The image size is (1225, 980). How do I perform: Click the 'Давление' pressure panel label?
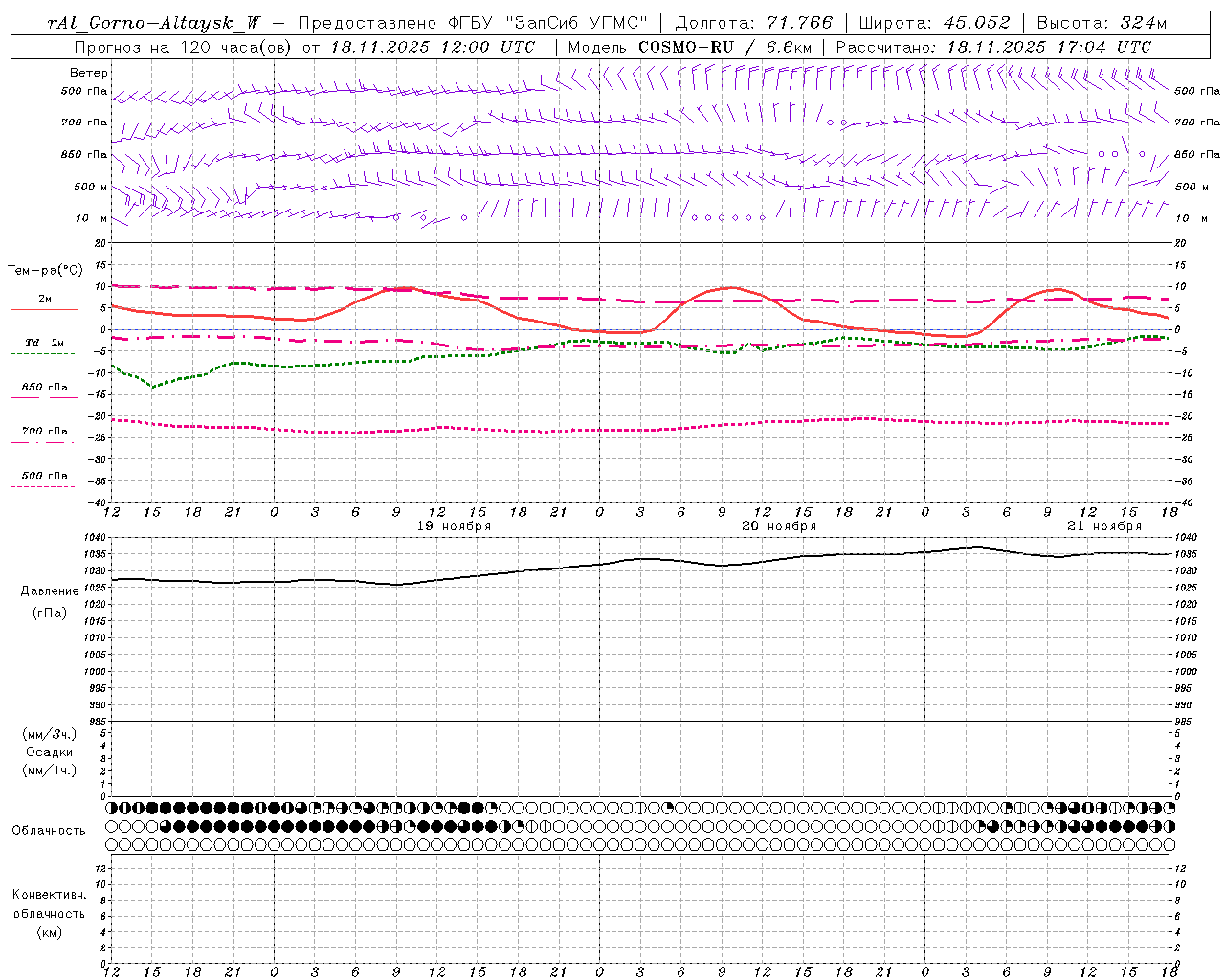50,591
